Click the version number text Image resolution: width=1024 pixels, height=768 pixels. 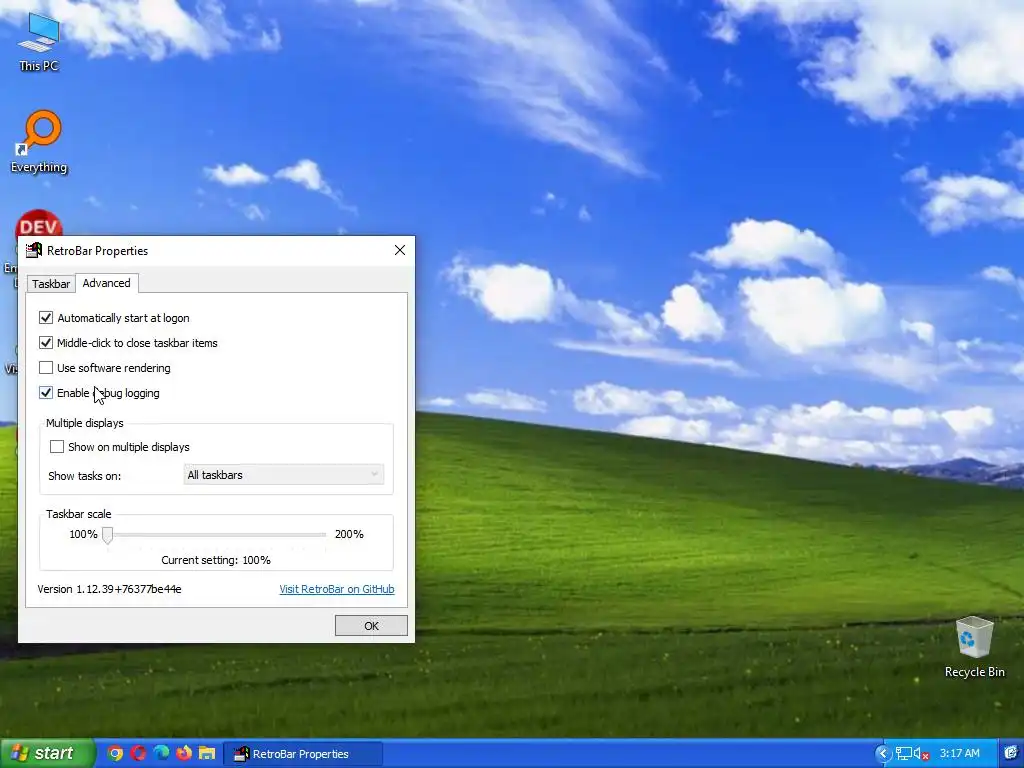pos(109,589)
